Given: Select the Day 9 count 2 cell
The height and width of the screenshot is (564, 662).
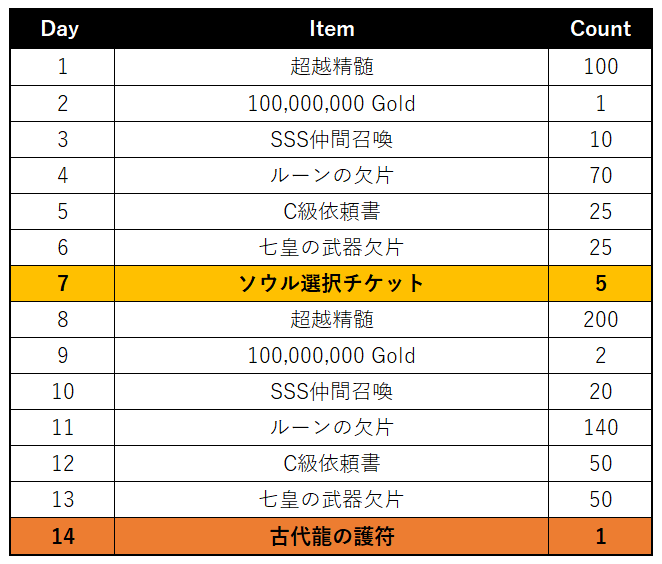Looking at the screenshot, I should (600, 355).
